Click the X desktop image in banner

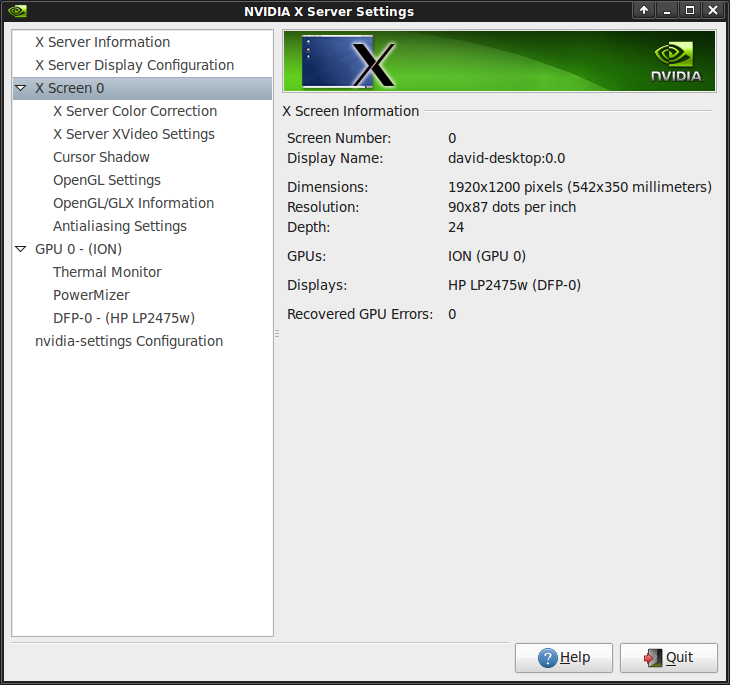[x=348, y=61]
